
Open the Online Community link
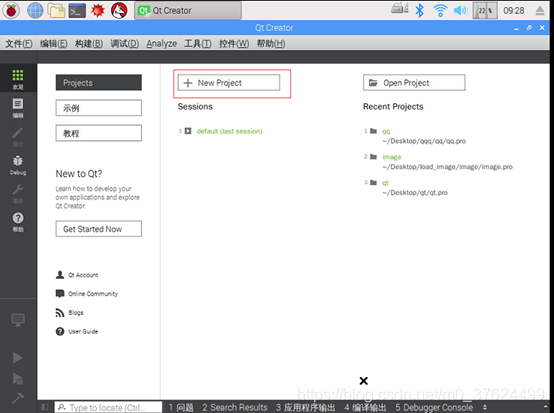[x=87, y=294]
